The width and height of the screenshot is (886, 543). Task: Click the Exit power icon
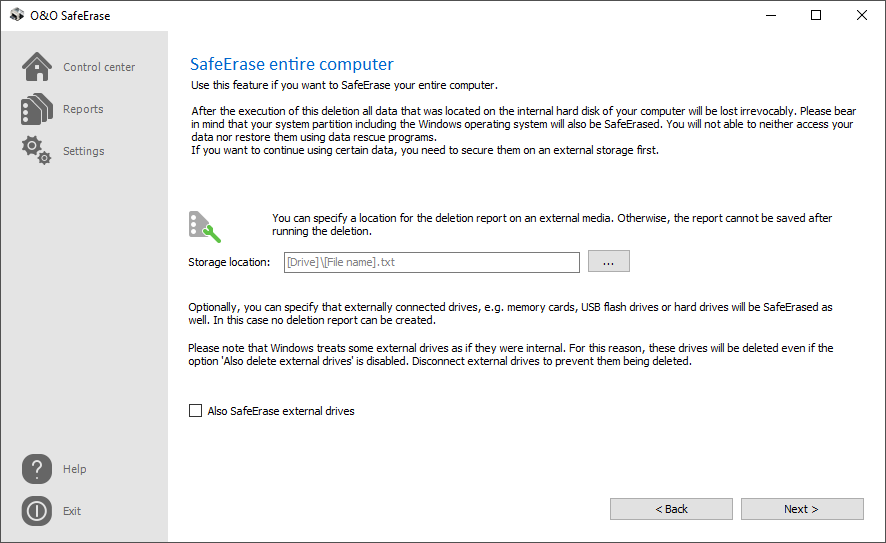[37, 511]
